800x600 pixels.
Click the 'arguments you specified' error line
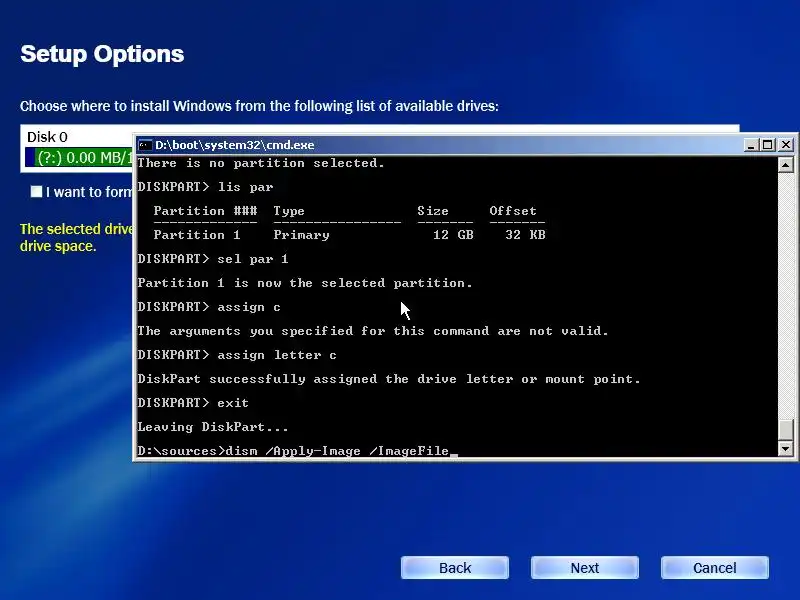[373, 331]
